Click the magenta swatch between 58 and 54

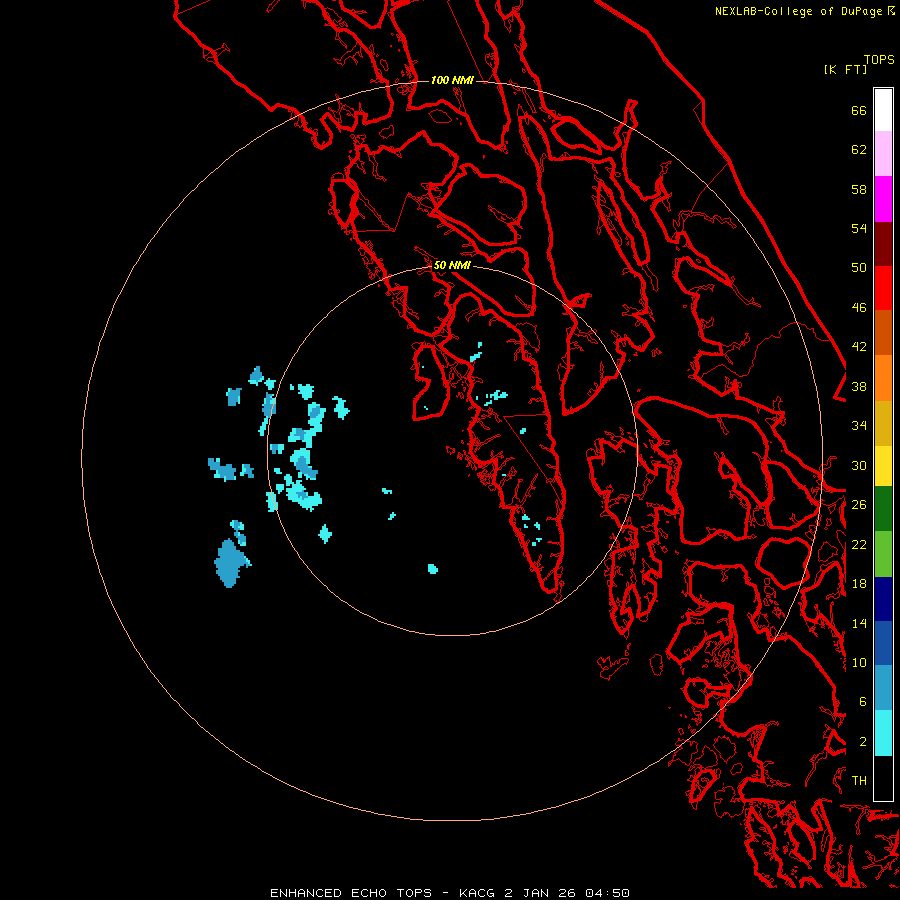(883, 199)
